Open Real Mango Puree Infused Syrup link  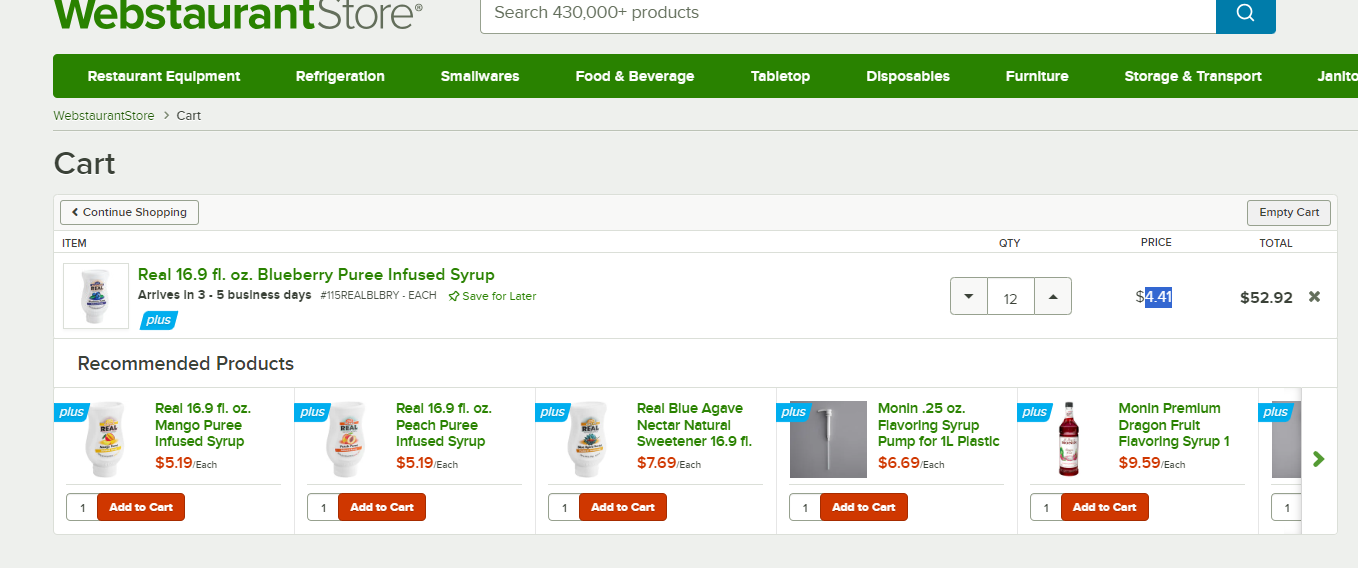[x=203, y=425]
